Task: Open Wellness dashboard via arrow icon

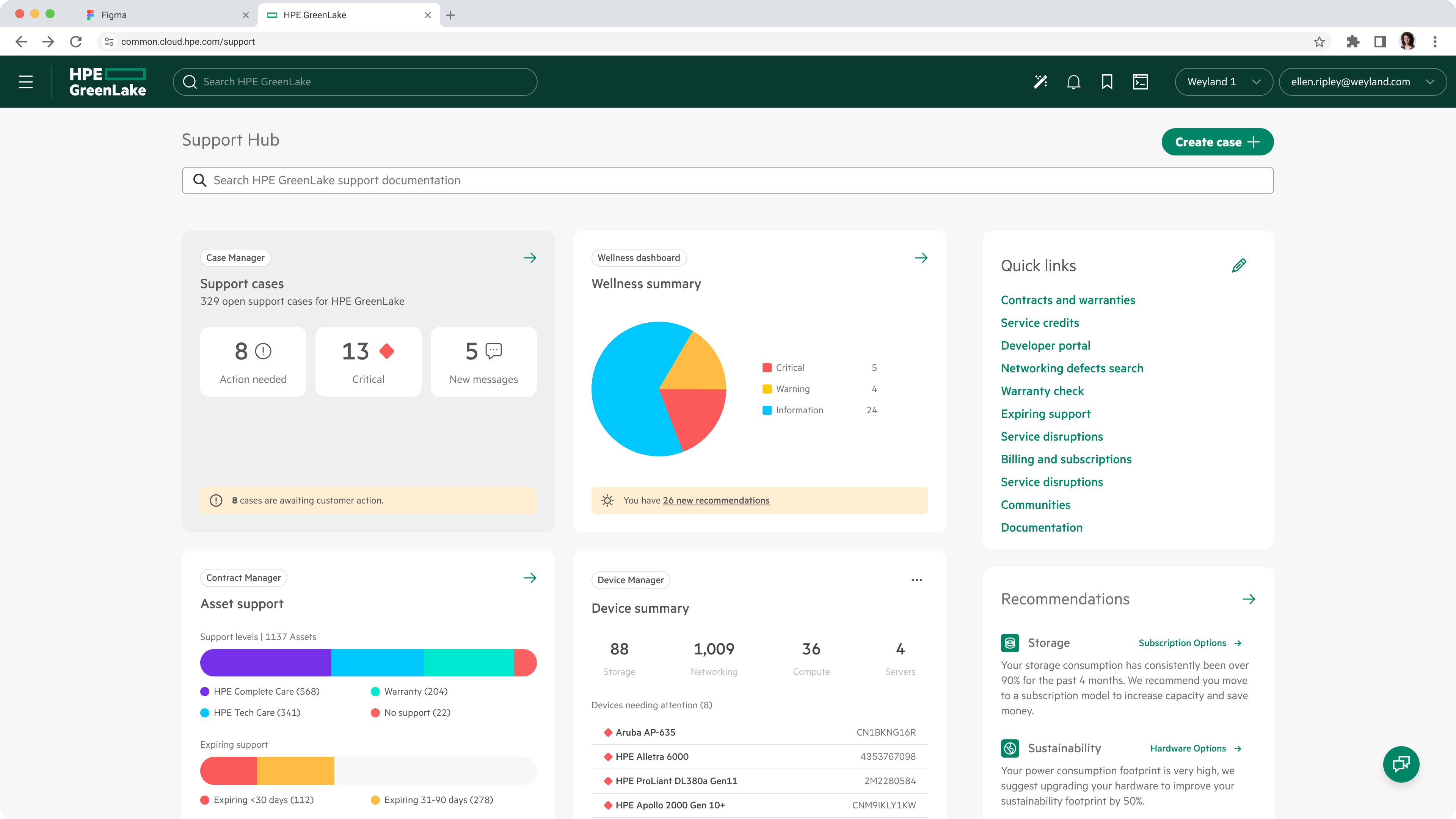Action: [x=921, y=258]
